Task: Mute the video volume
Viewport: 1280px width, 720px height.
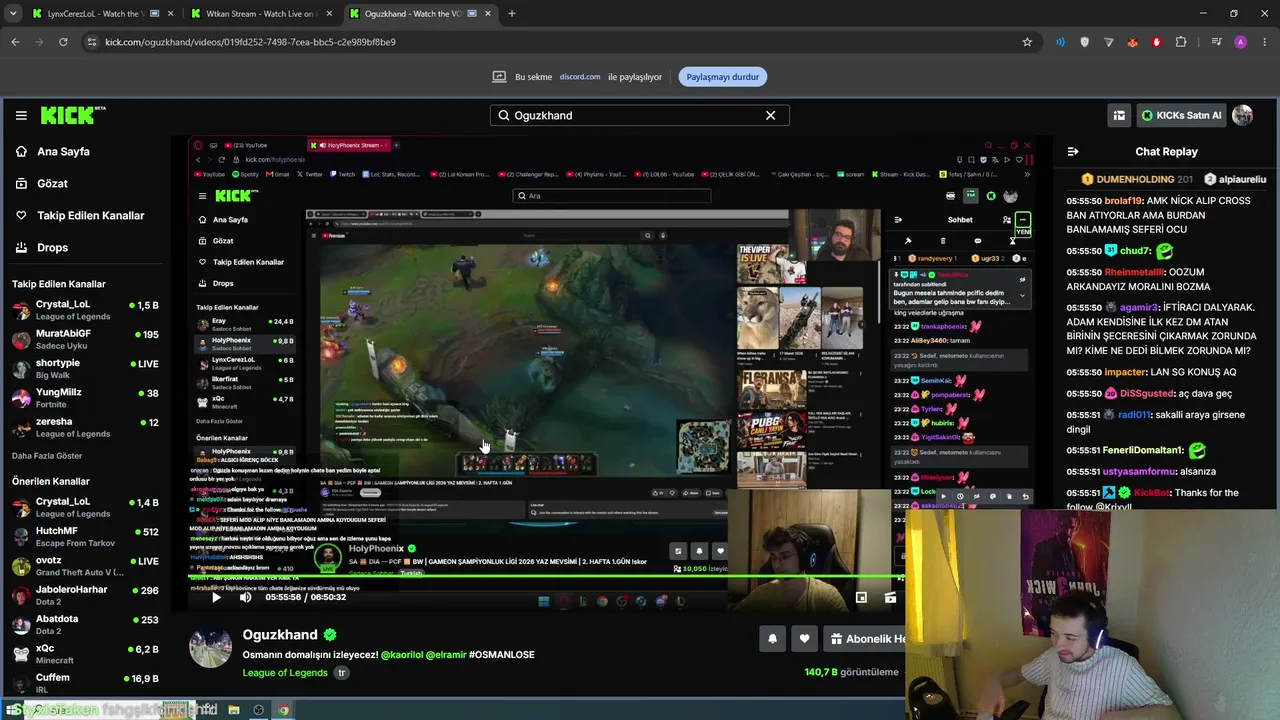Action: click(x=246, y=597)
